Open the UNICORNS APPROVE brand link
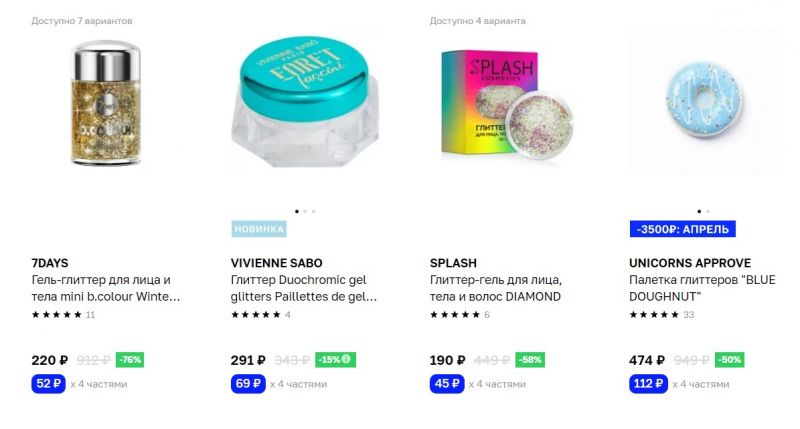This screenshot has height=429, width=800. (x=690, y=263)
